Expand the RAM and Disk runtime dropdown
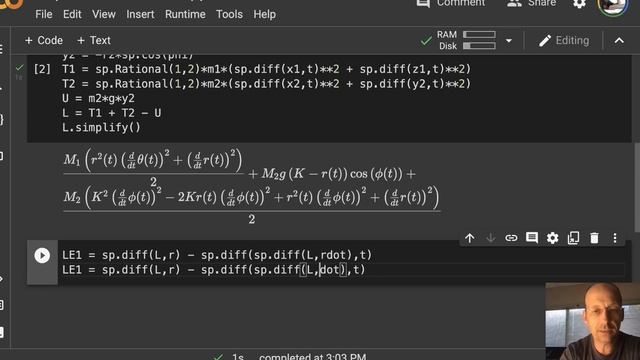Image resolution: width=640 pixels, height=360 pixels. [509, 41]
